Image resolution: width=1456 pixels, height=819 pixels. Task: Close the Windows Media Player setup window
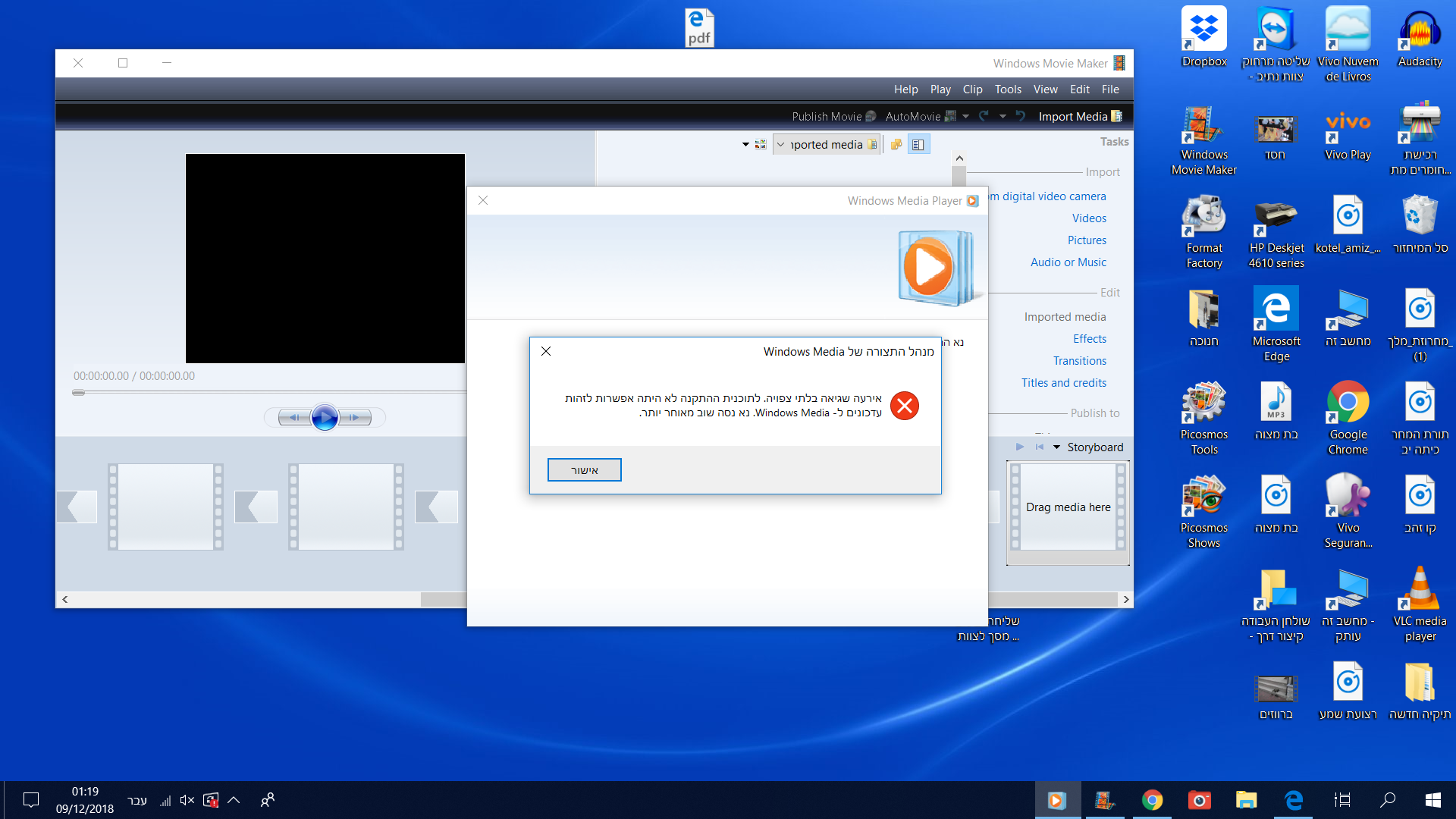coord(483,200)
